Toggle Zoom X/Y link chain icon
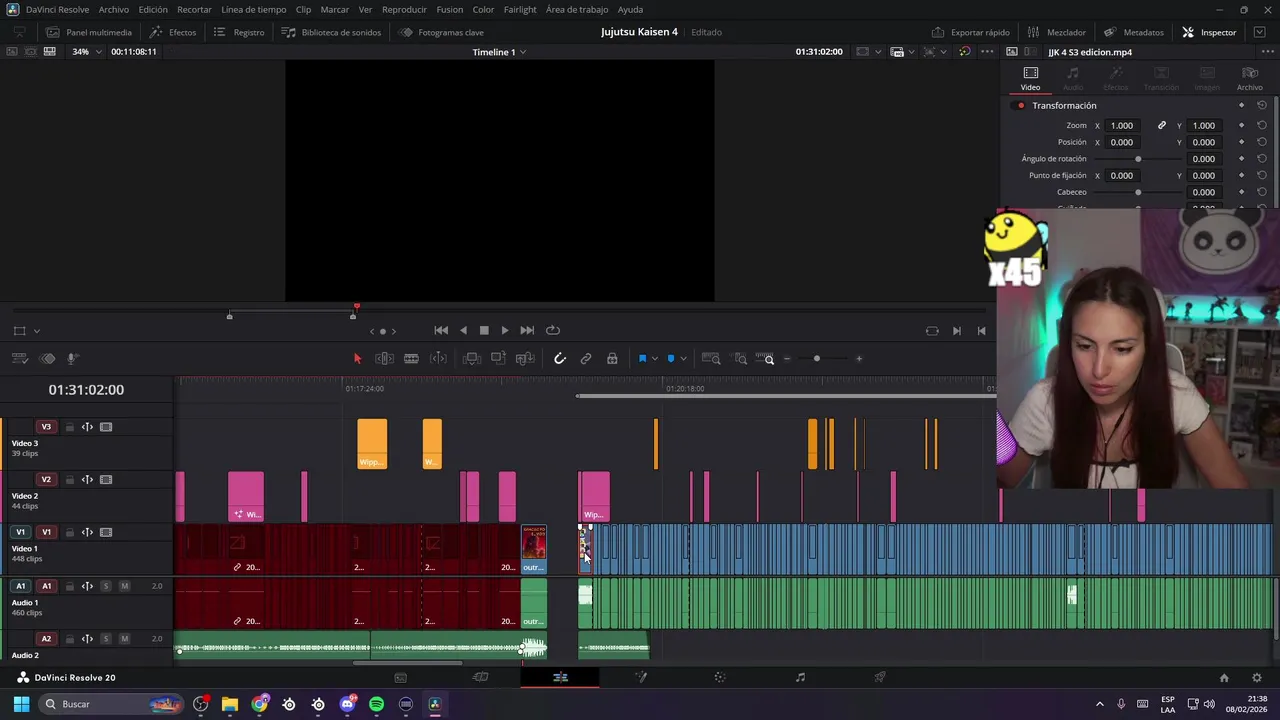The image size is (1280, 720). click(1161, 126)
